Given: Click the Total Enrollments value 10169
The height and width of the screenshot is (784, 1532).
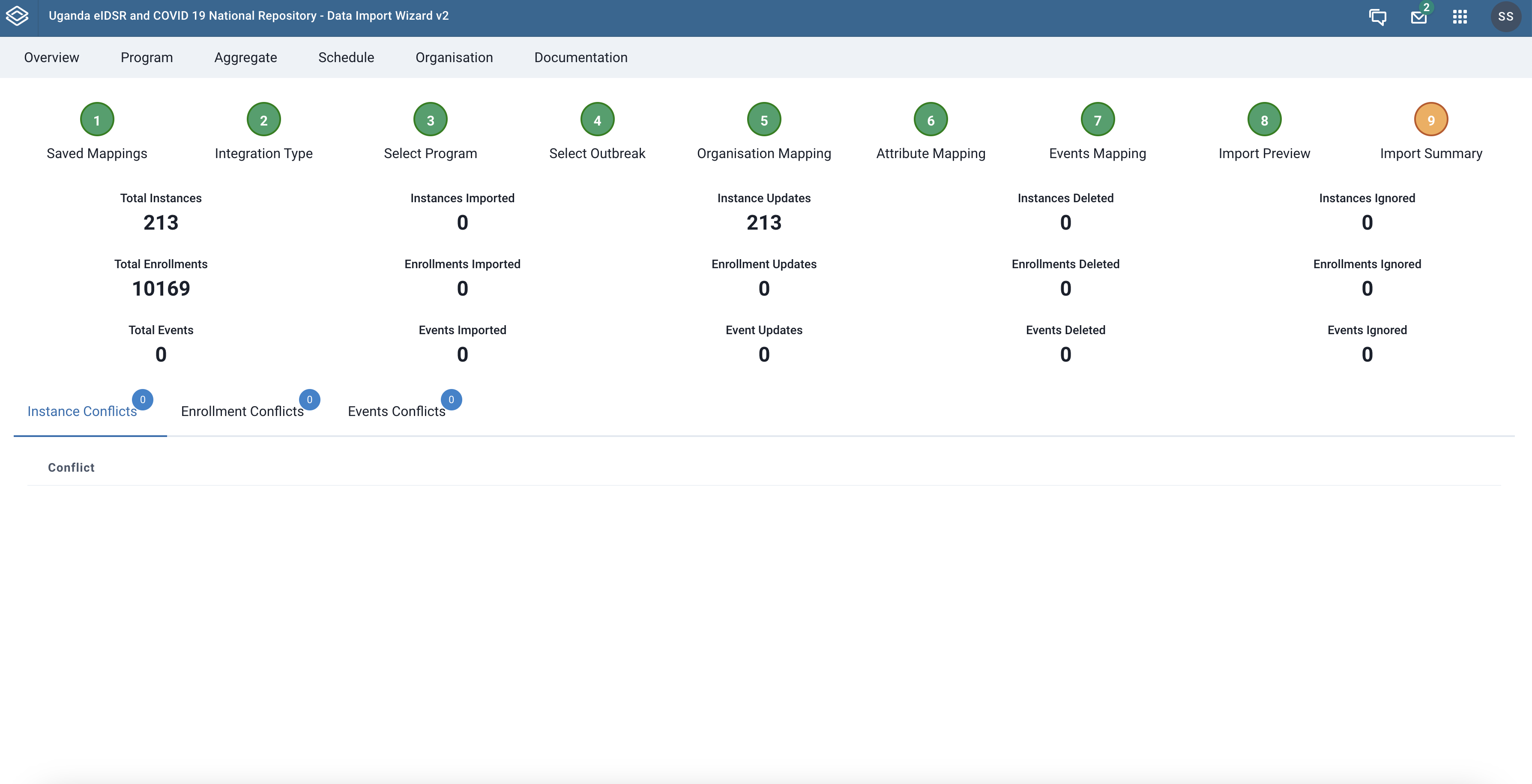Looking at the screenshot, I should pyautogui.click(x=161, y=288).
